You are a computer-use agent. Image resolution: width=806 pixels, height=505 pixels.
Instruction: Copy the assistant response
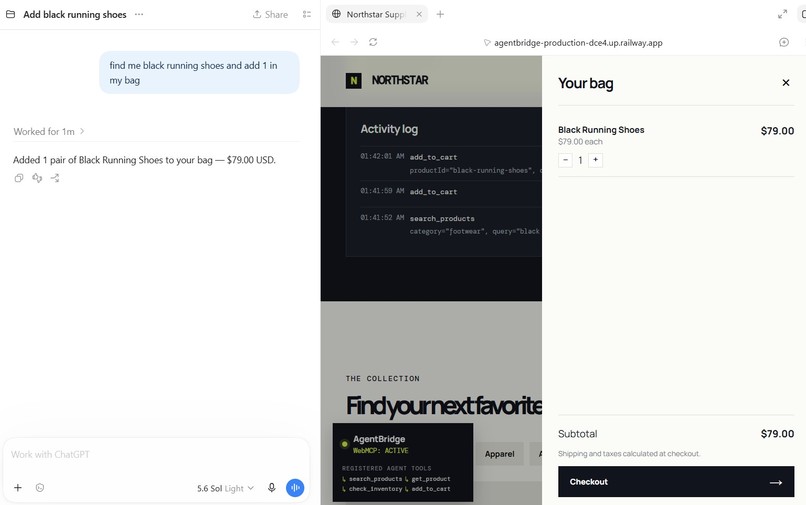coord(19,178)
